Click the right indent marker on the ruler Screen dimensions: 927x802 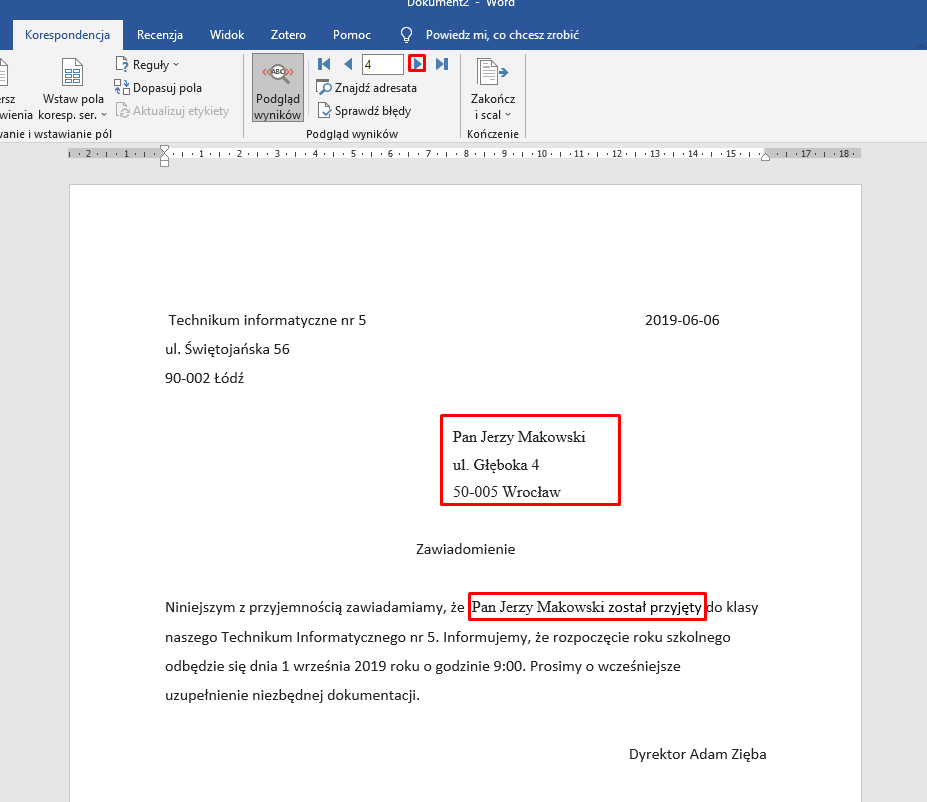765,157
